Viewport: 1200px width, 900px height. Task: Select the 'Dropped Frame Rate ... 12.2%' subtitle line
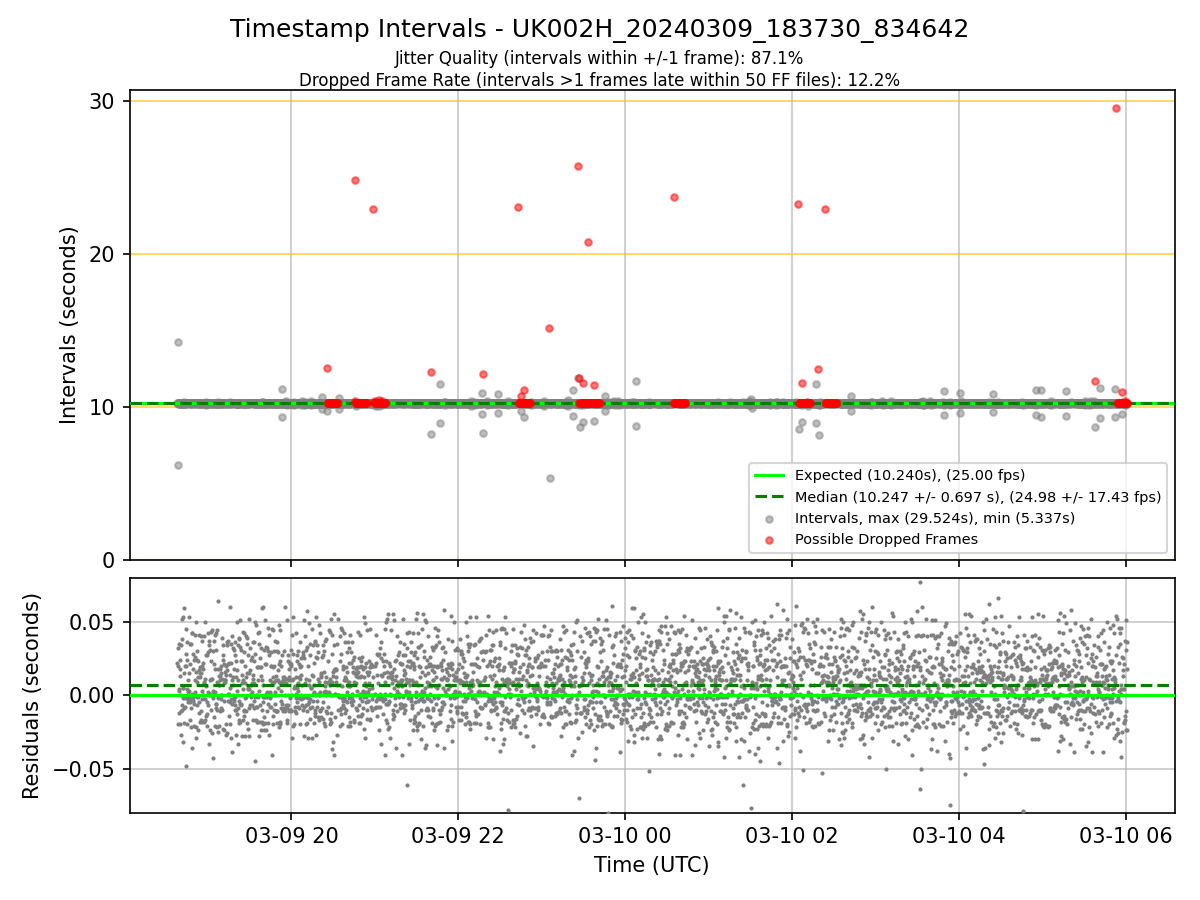[x=599, y=80]
